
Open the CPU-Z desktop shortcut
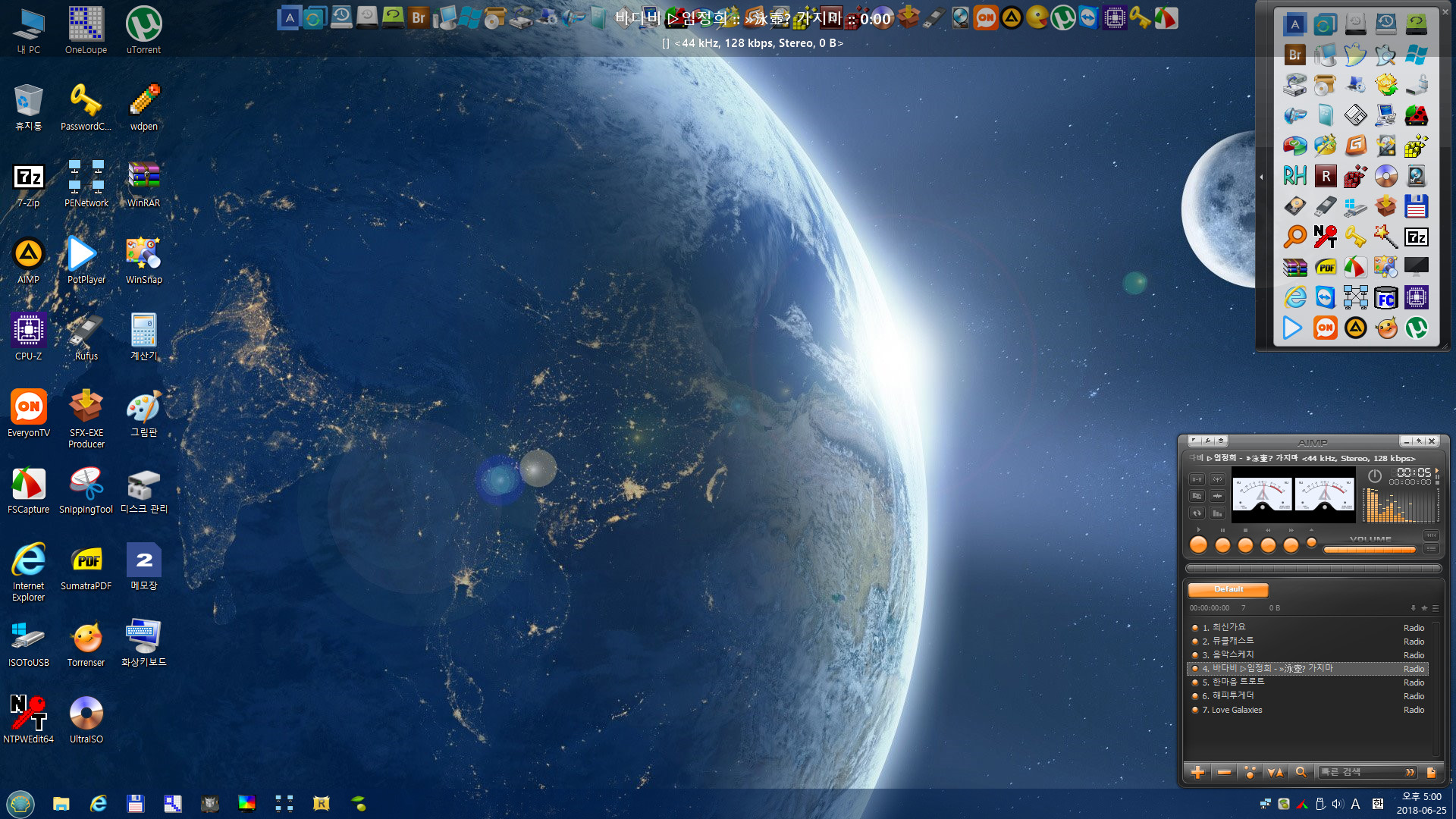tap(28, 337)
